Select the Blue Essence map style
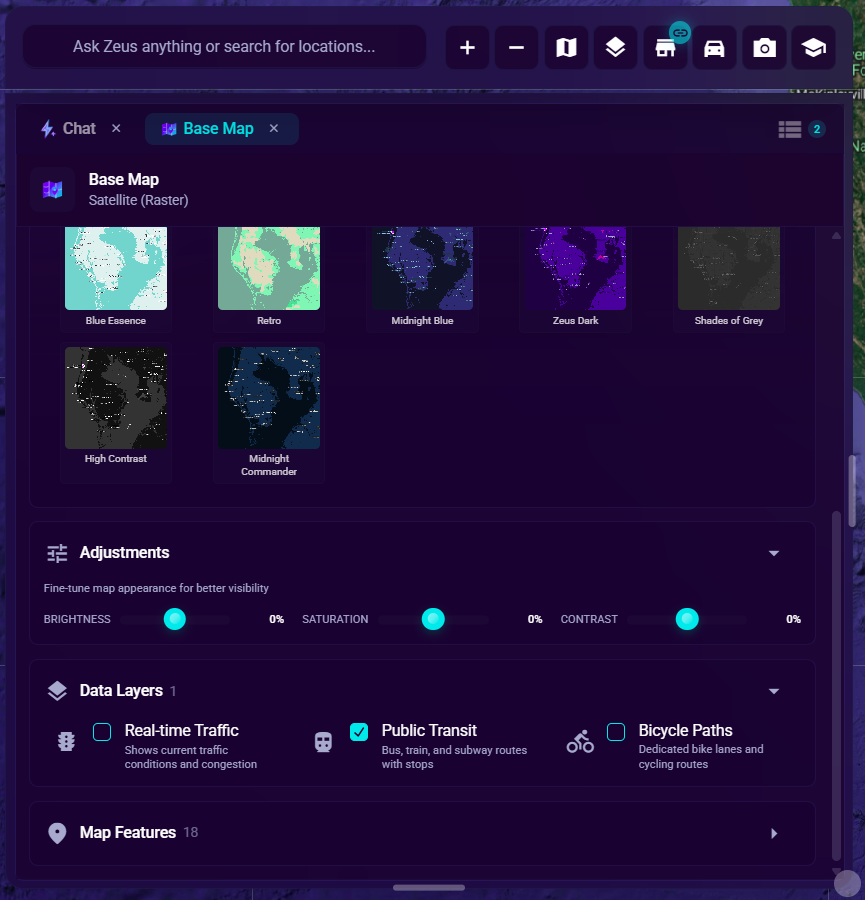 coord(116,278)
